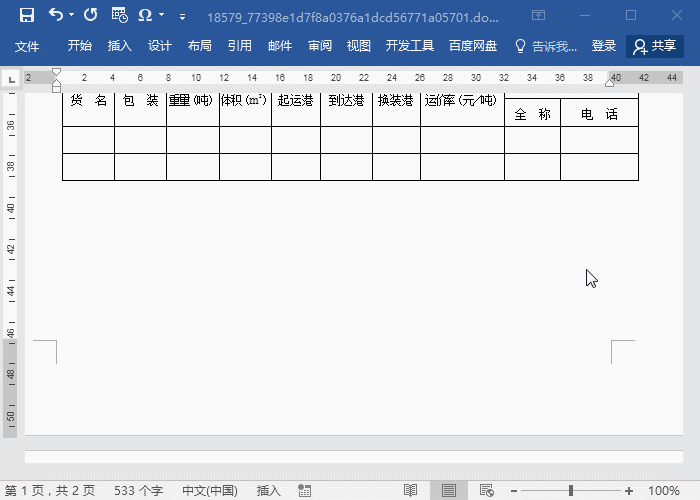Insert a symbol with the Omega icon
The height and width of the screenshot is (500, 700).
pos(145,15)
